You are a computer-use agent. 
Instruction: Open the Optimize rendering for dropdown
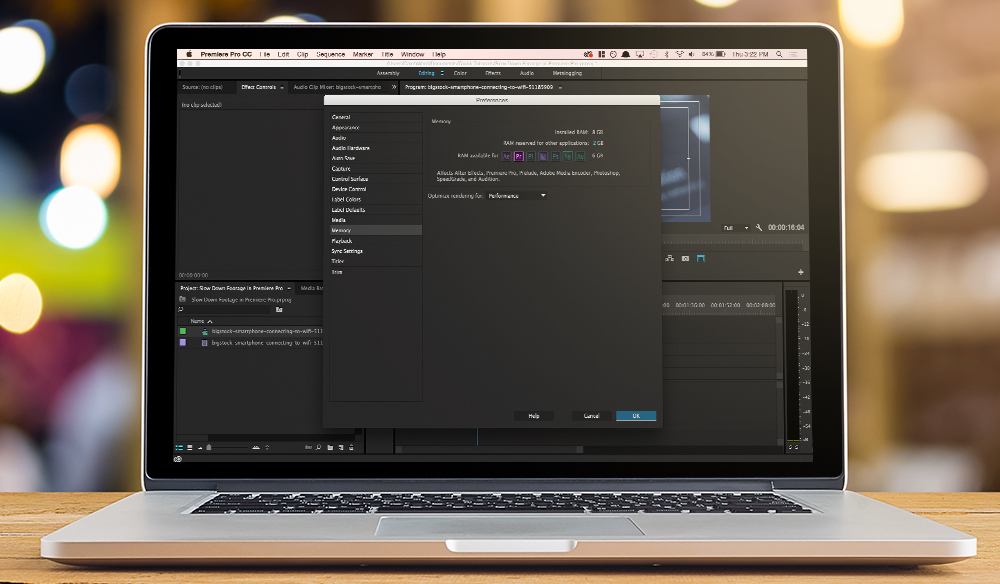click(x=520, y=195)
